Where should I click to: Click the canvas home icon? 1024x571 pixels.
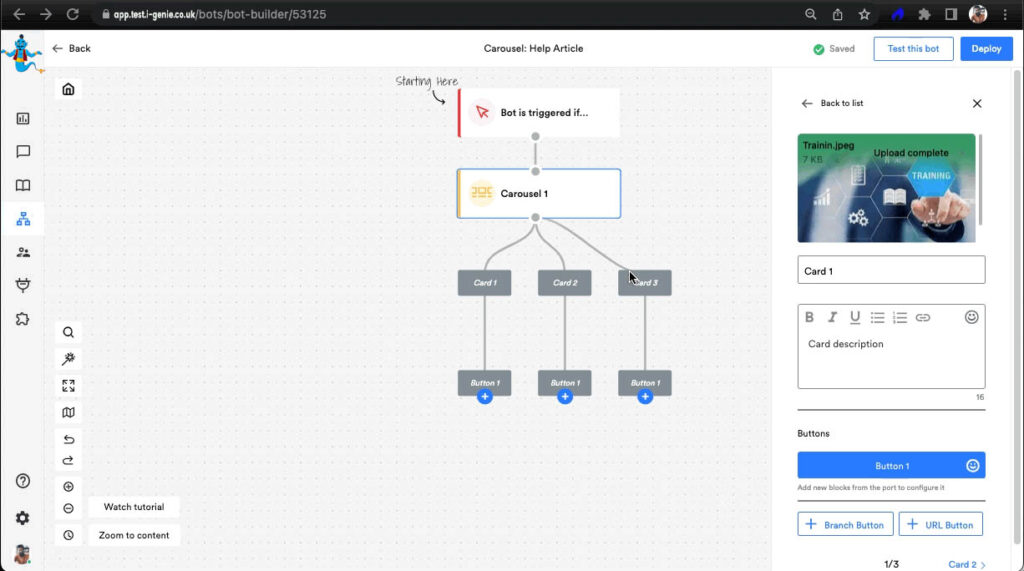coord(68,89)
